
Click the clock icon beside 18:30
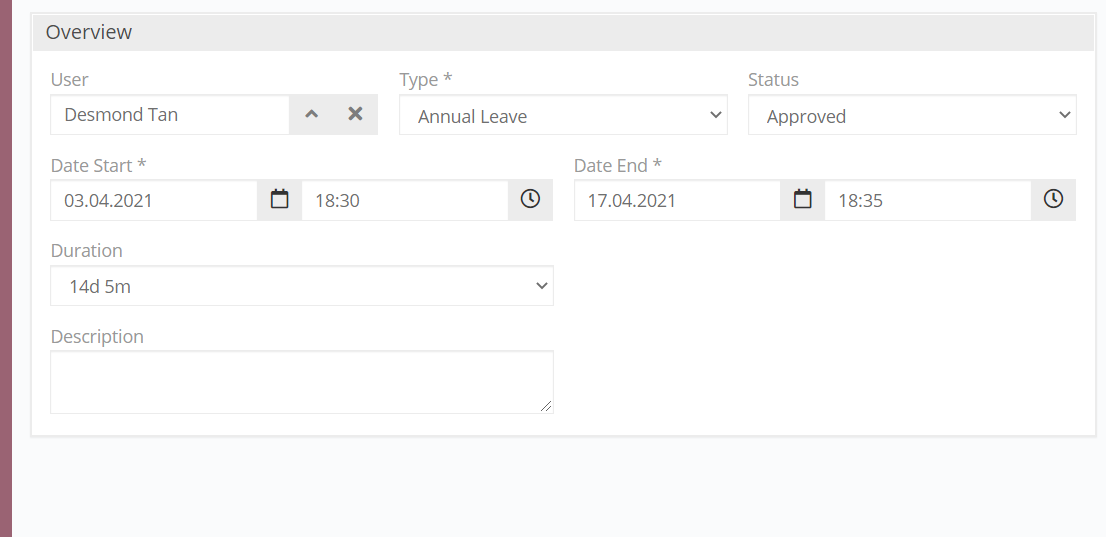coord(530,200)
